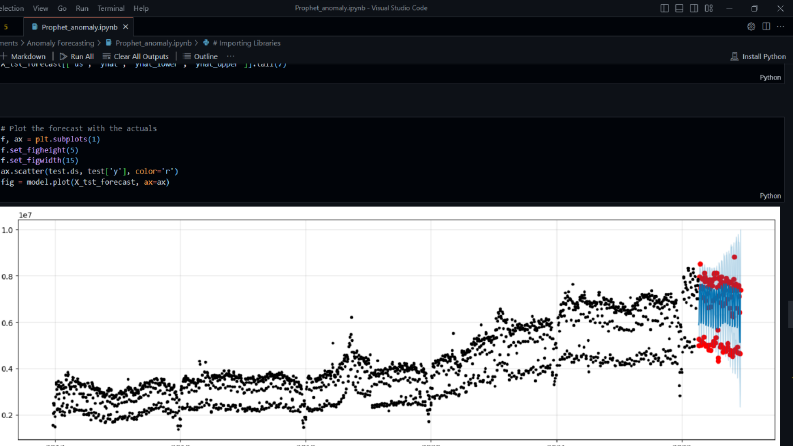
Task: Click the Outline list icon
Action: (x=187, y=56)
